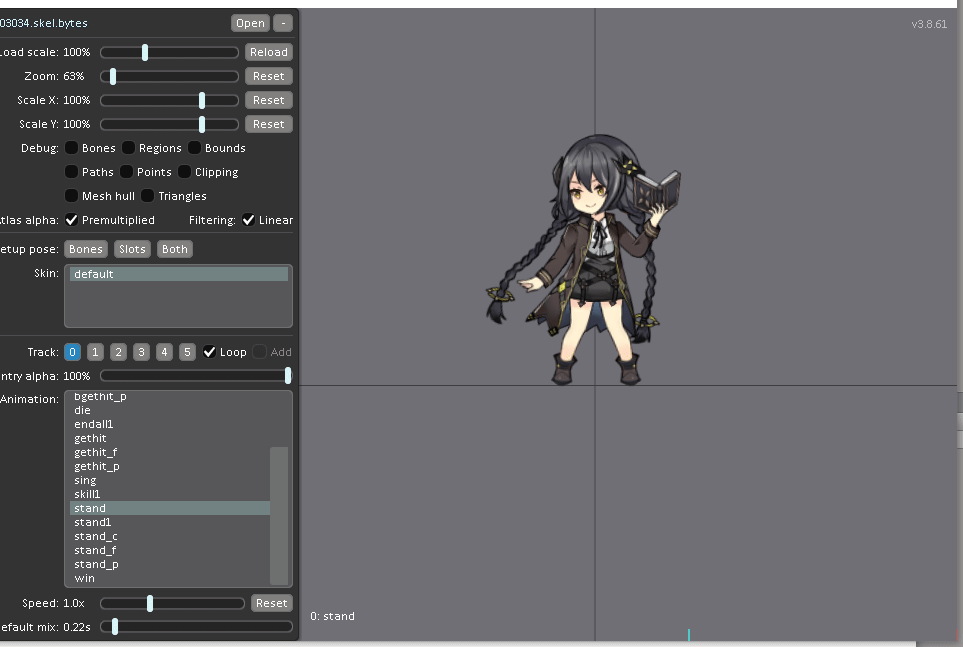Toggle the Add checkbox
The height and width of the screenshot is (647, 963).
click(260, 352)
